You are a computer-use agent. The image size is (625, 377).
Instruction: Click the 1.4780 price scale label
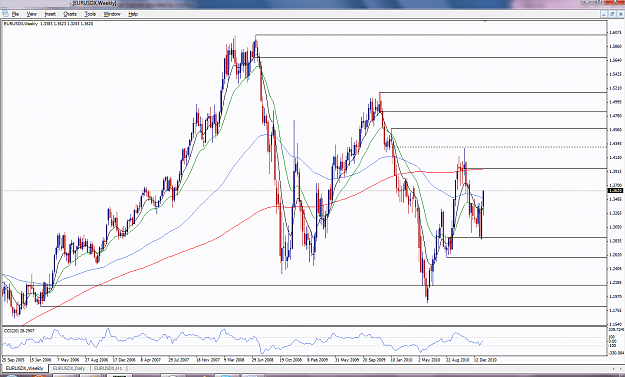(x=615, y=116)
